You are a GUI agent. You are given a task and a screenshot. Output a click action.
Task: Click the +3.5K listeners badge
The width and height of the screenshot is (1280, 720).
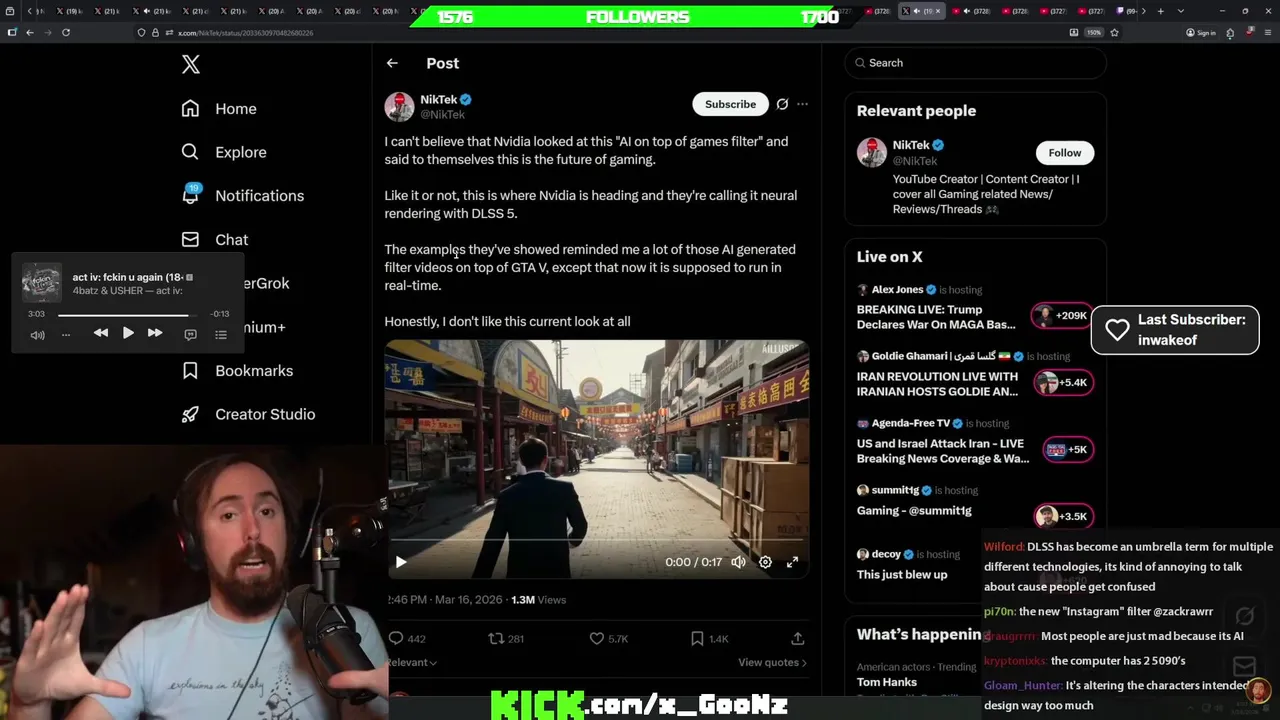(x=1063, y=517)
